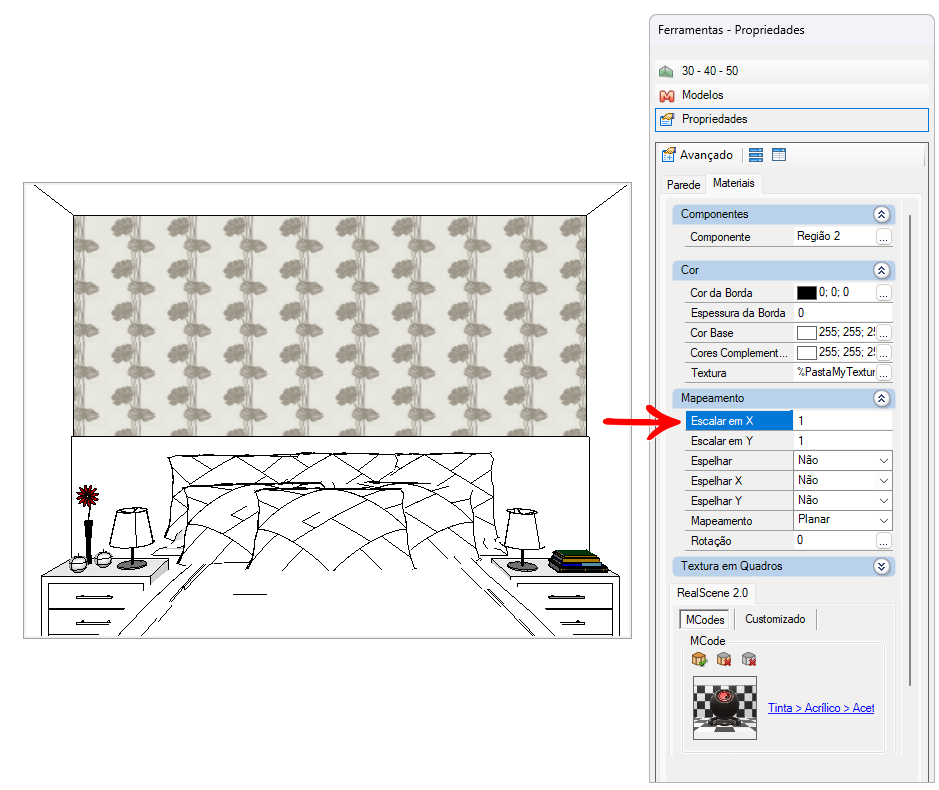Open the Espelhar X dropdown

pos(883,481)
